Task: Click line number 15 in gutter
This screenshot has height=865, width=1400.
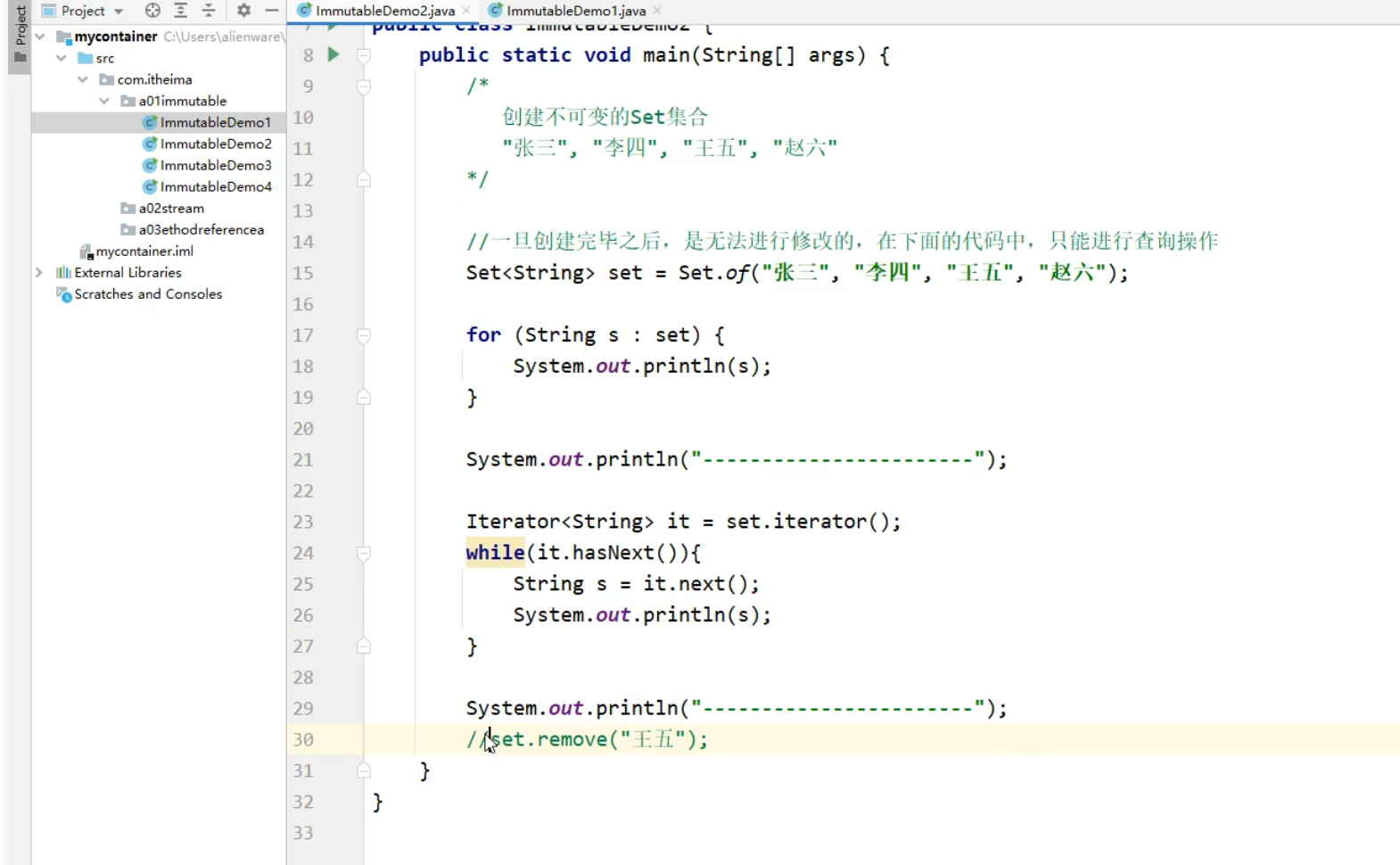Action: coord(303,273)
